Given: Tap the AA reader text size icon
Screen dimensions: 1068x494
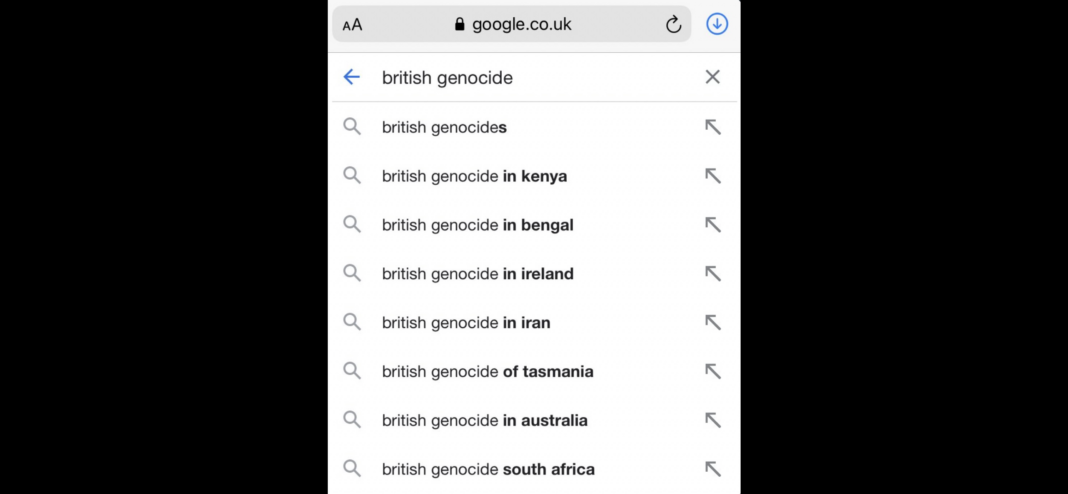Looking at the screenshot, I should click(x=352, y=25).
